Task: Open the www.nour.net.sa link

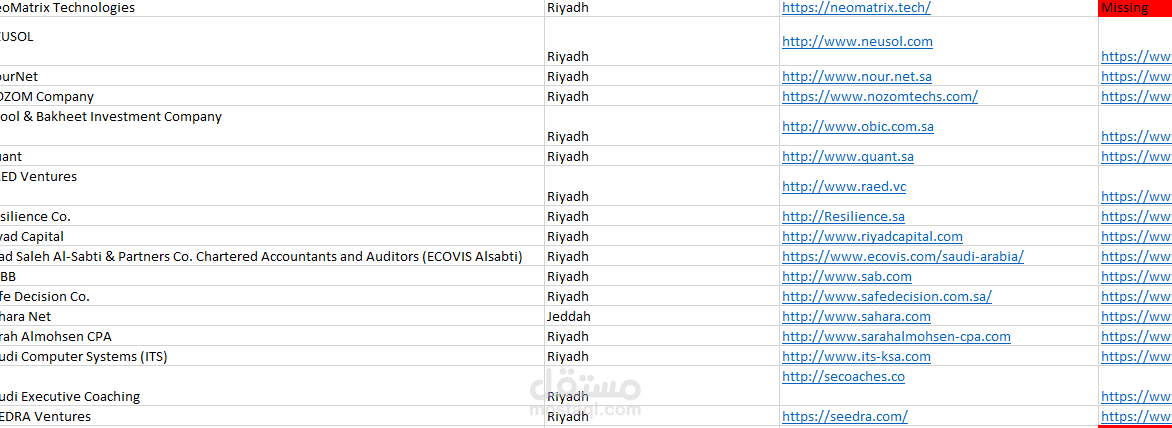Action: [857, 76]
